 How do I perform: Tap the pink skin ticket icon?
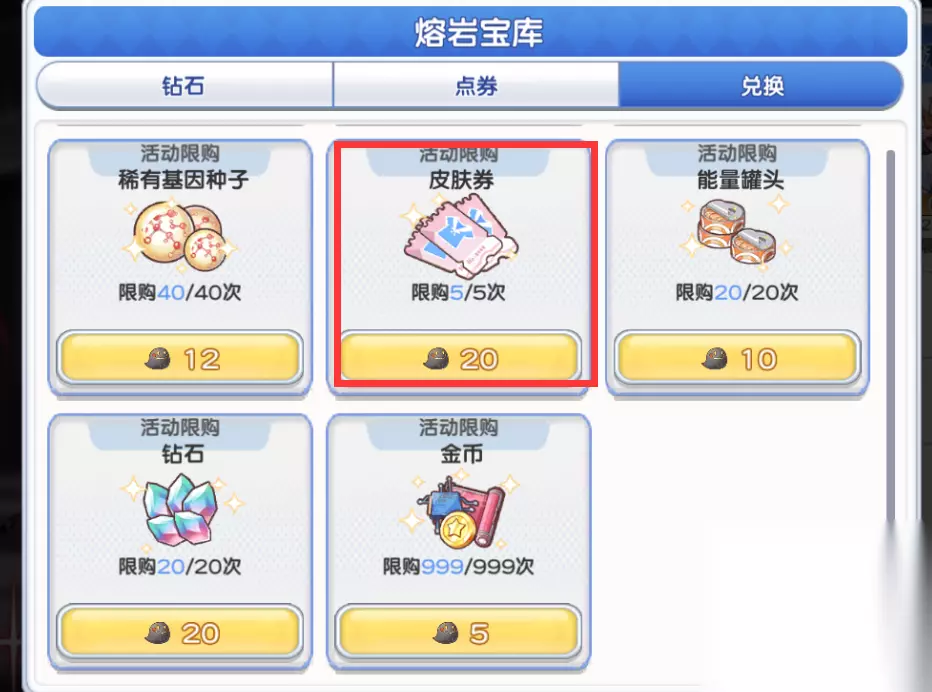click(x=459, y=235)
